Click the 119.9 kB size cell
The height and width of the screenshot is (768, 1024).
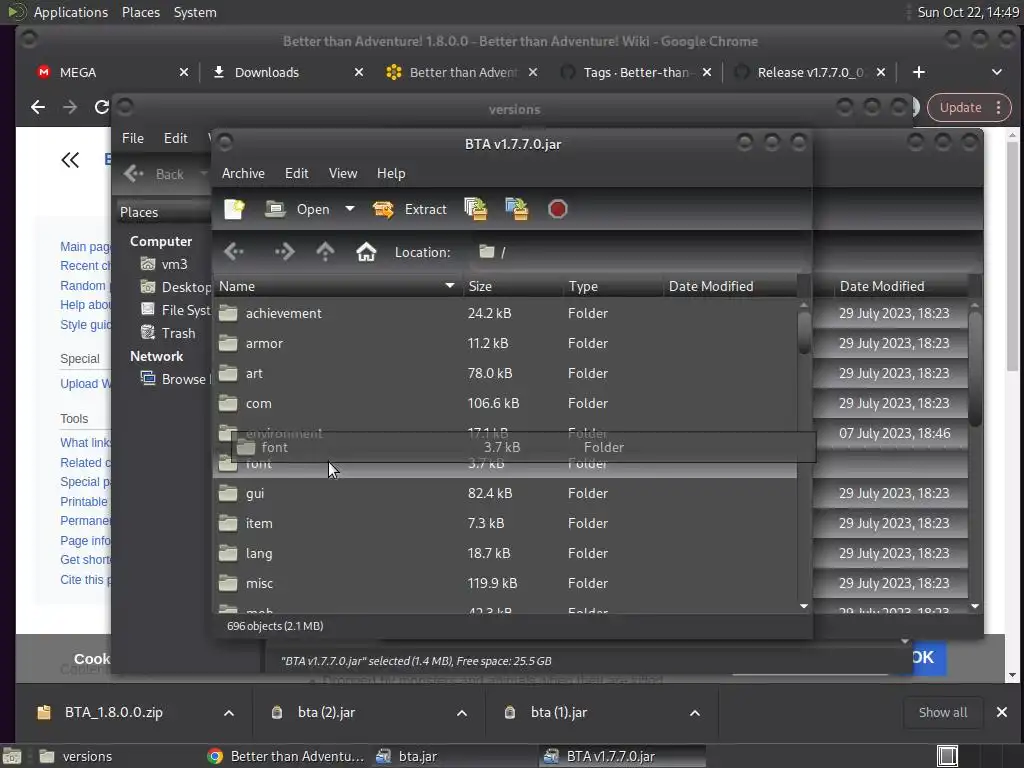tap(492, 583)
